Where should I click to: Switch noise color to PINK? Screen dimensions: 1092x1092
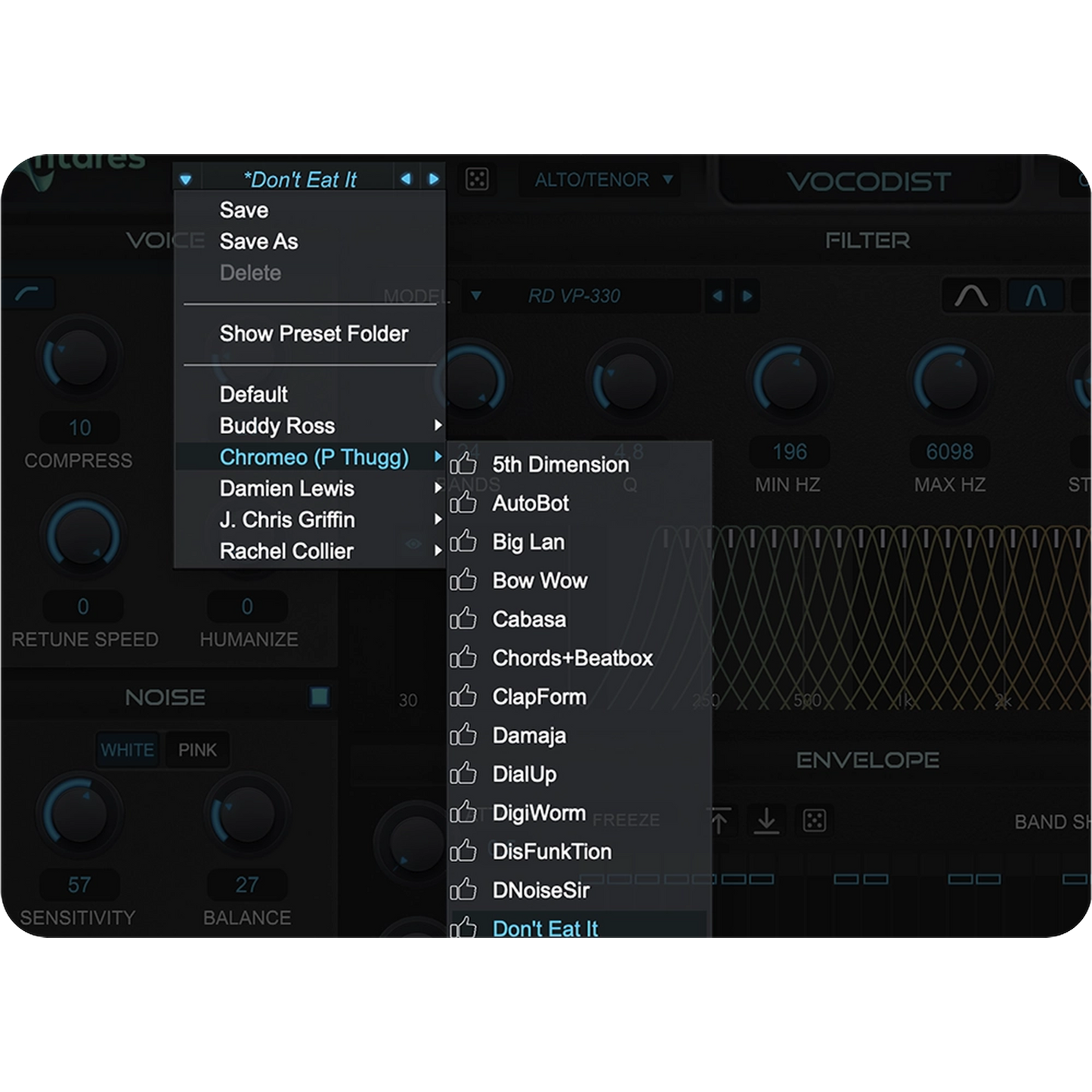pos(196,750)
